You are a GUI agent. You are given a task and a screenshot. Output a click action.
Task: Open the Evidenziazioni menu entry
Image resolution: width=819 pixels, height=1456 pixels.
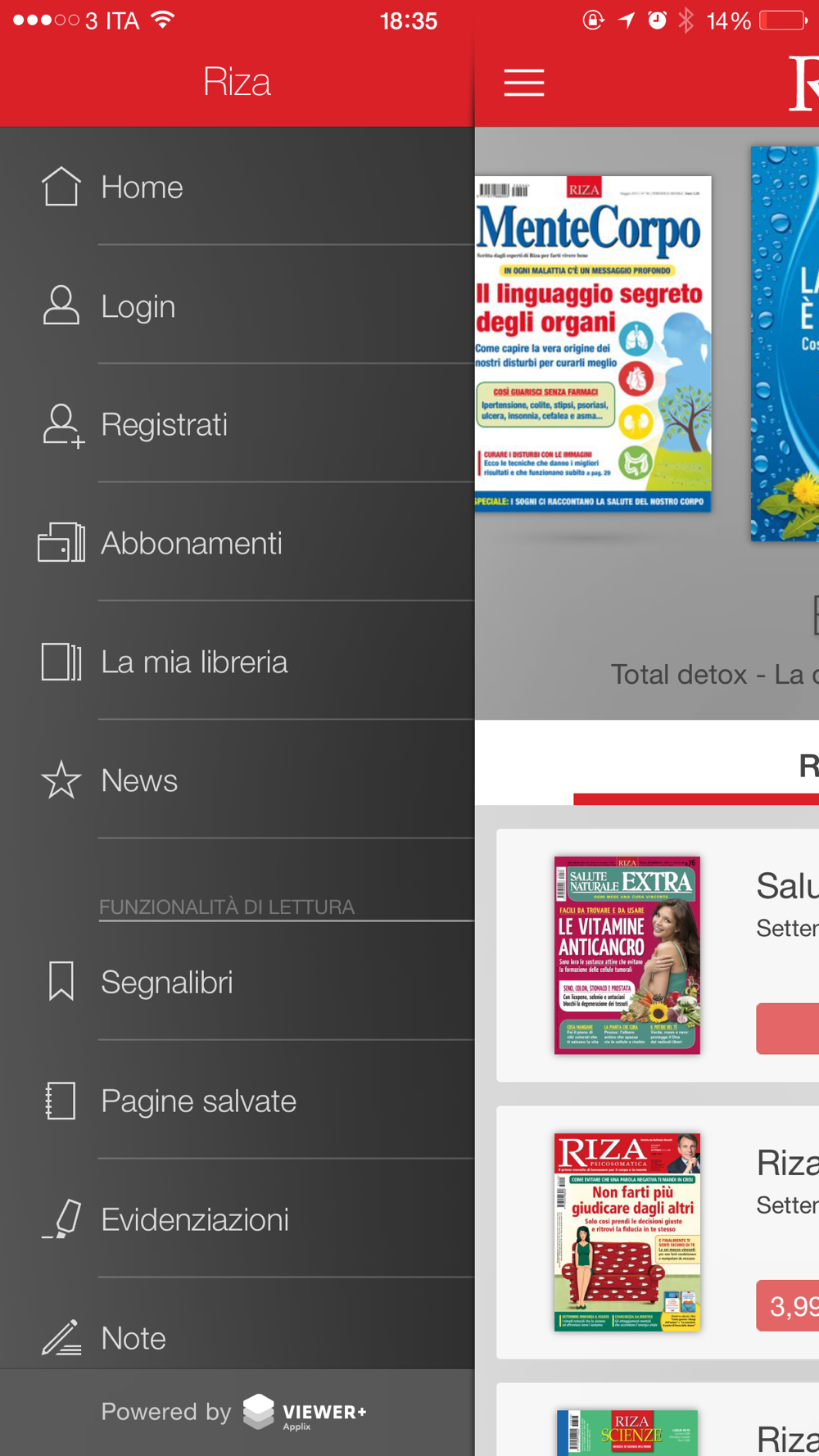tap(238, 1219)
